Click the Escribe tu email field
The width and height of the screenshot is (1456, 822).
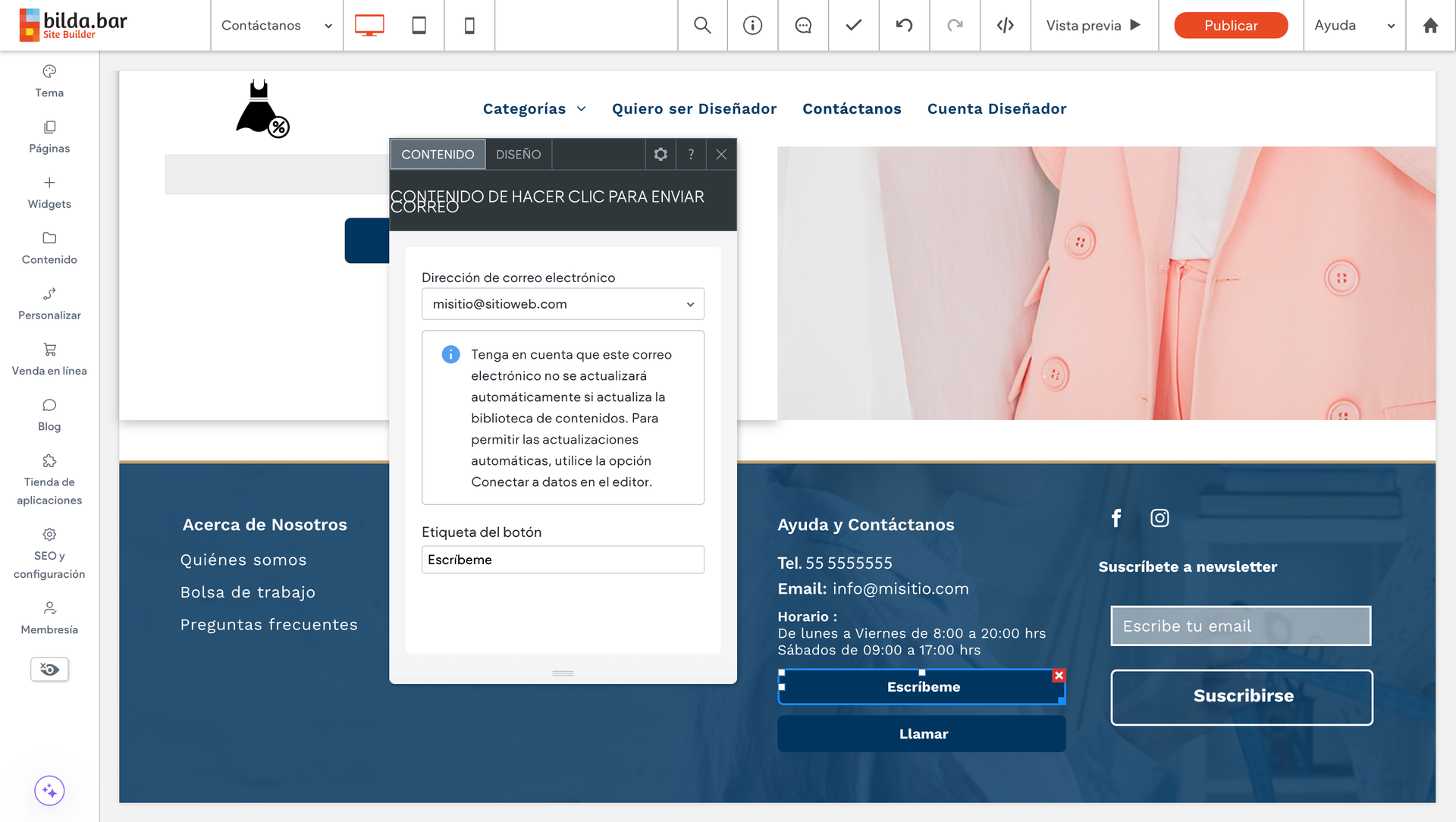1241,626
